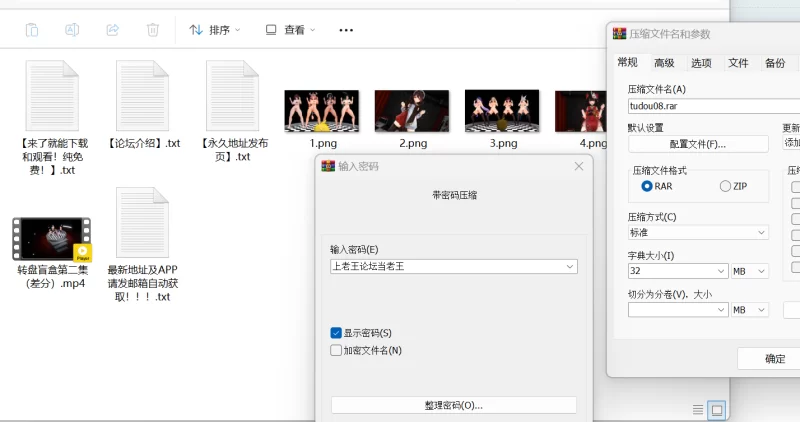The image size is (800, 422).
Task: Click WinRAR icon in 输入密码 dialog title
Action: 328,166
